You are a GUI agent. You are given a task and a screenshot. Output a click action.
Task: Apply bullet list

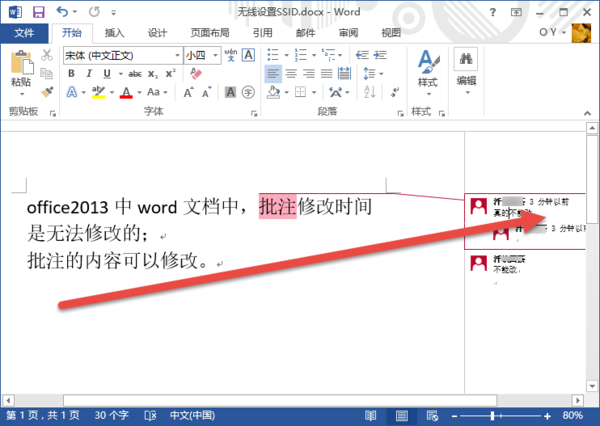point(273,55)
